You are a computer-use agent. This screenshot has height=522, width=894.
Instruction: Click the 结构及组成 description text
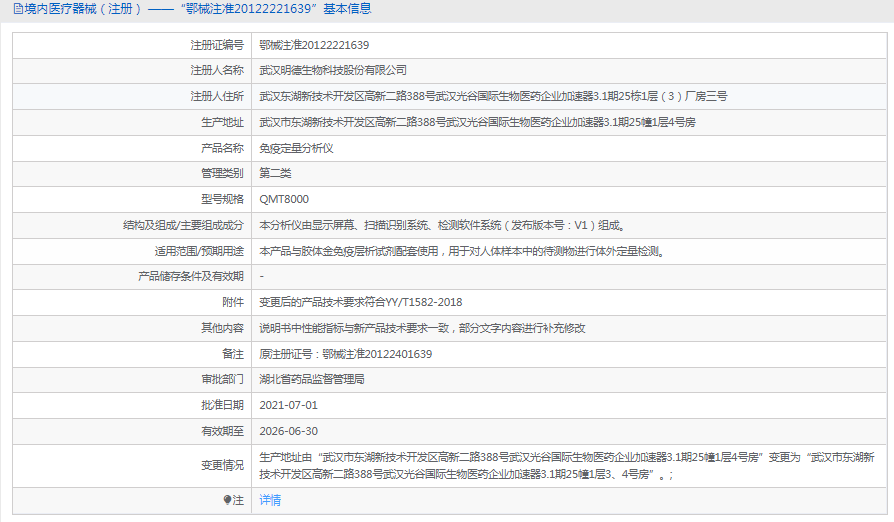[x=444, y=226]
